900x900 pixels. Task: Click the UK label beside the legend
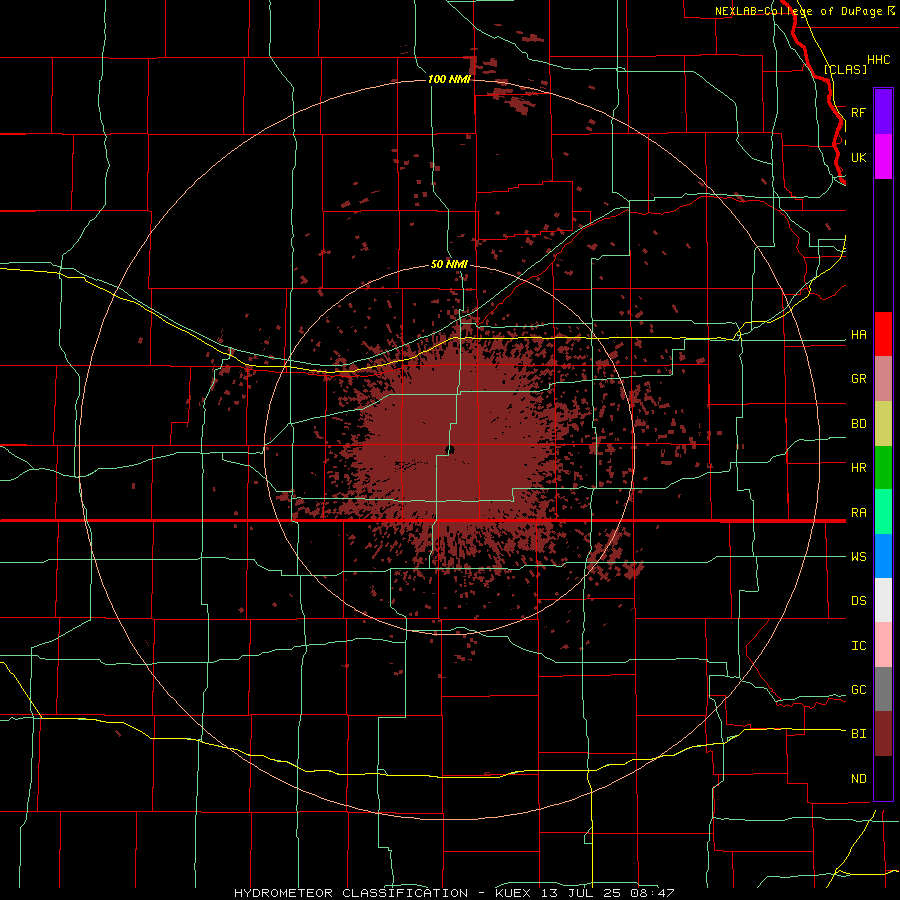(858, 157)
